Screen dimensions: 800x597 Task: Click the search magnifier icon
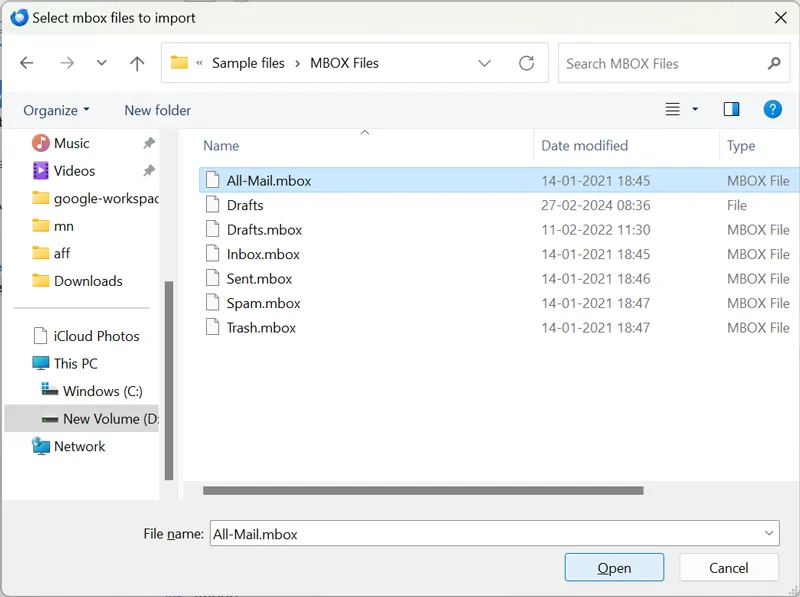(773, 63)
